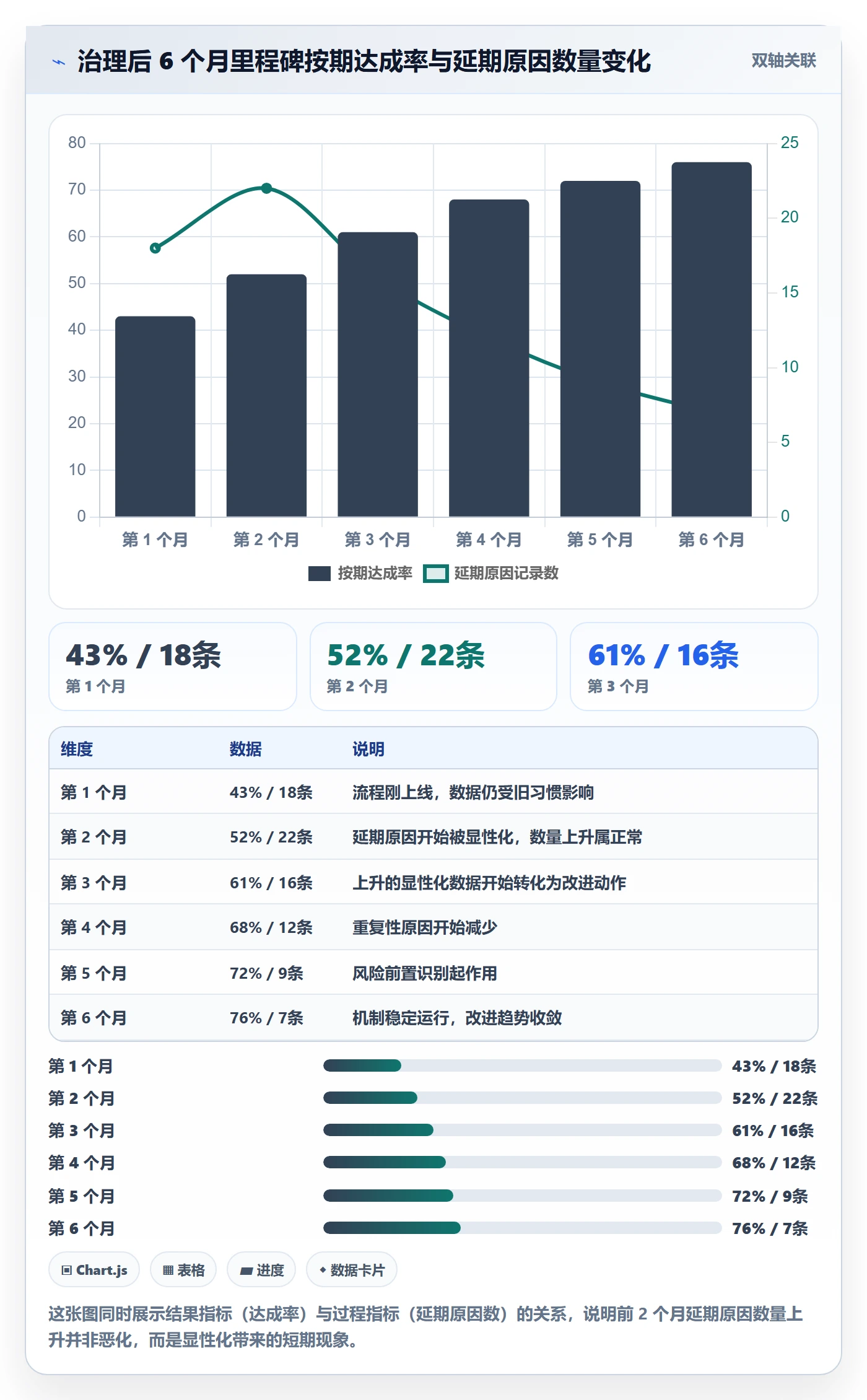
Task: Click the bar icon in 进度 chip
Action: coord(246,1271)
